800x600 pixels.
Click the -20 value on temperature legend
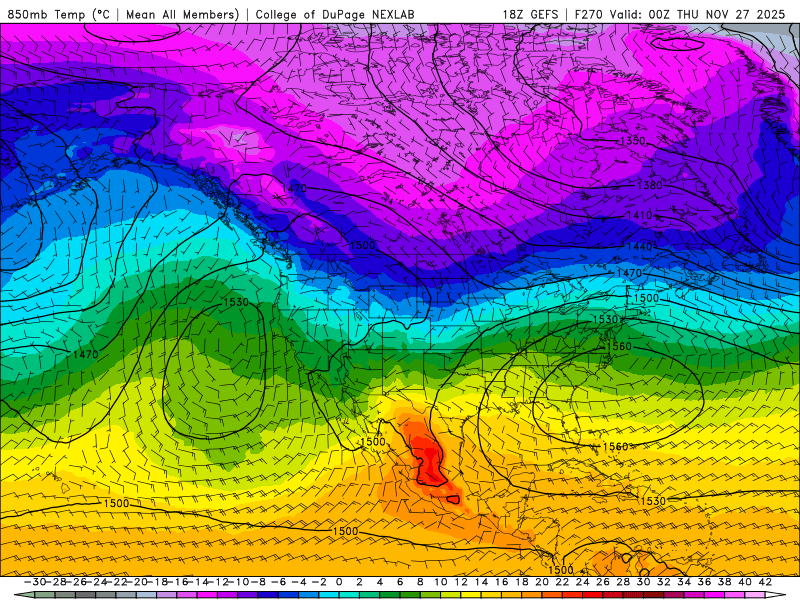138,582
